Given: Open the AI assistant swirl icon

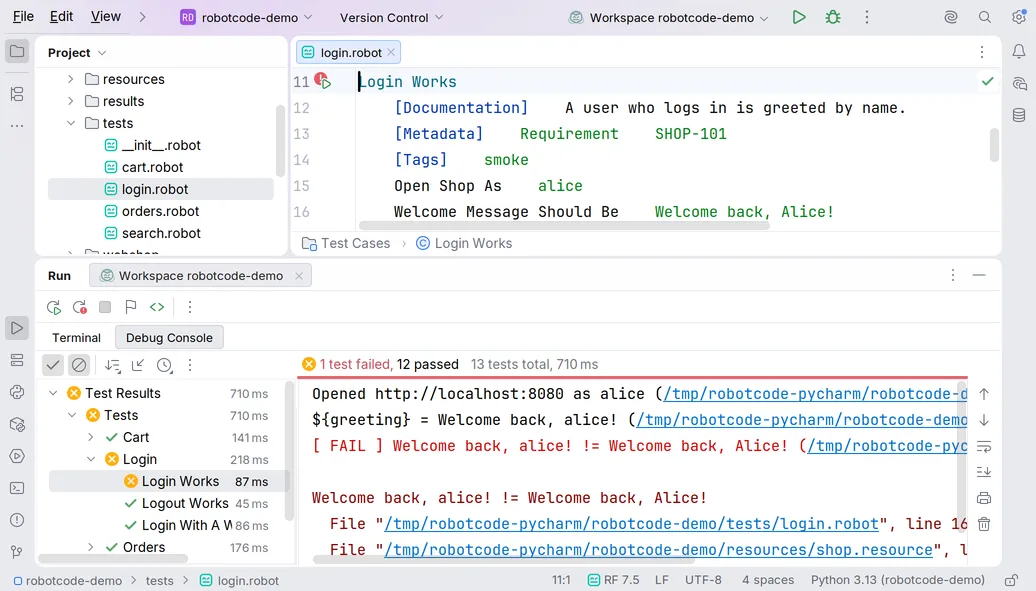Looking at the screenshot, I should 951,17.
